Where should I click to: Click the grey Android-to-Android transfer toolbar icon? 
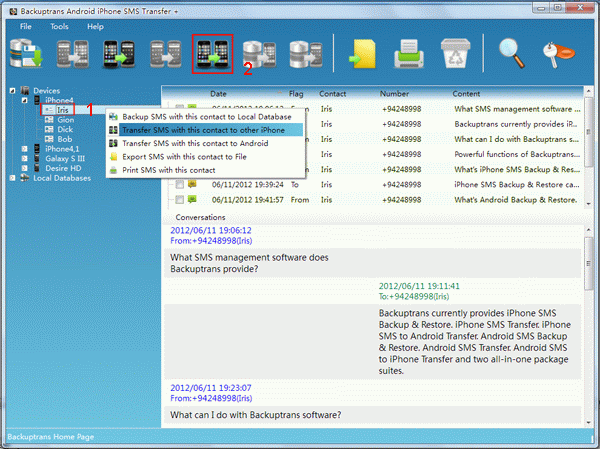pos(73,54)
